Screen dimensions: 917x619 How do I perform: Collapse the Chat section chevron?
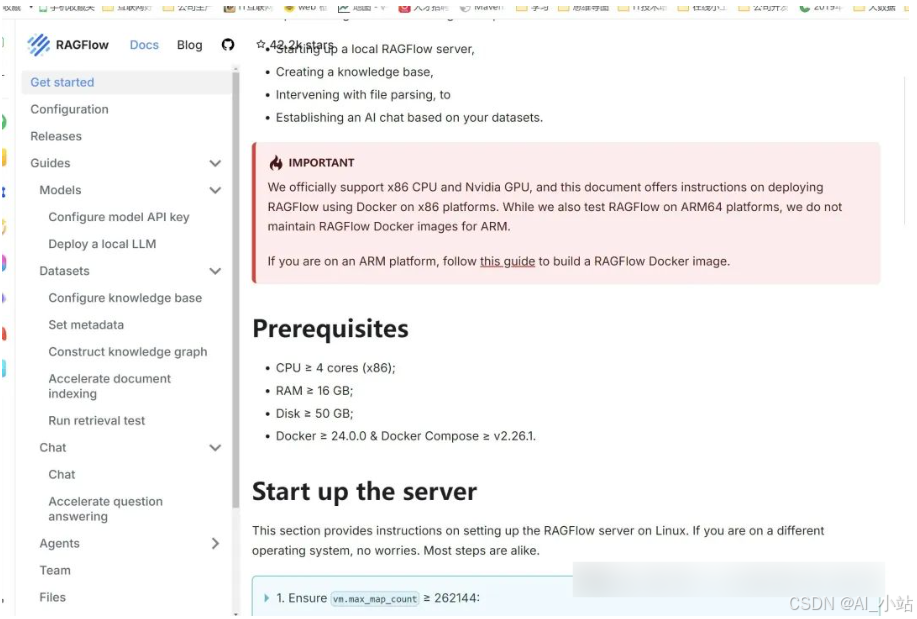215,448
